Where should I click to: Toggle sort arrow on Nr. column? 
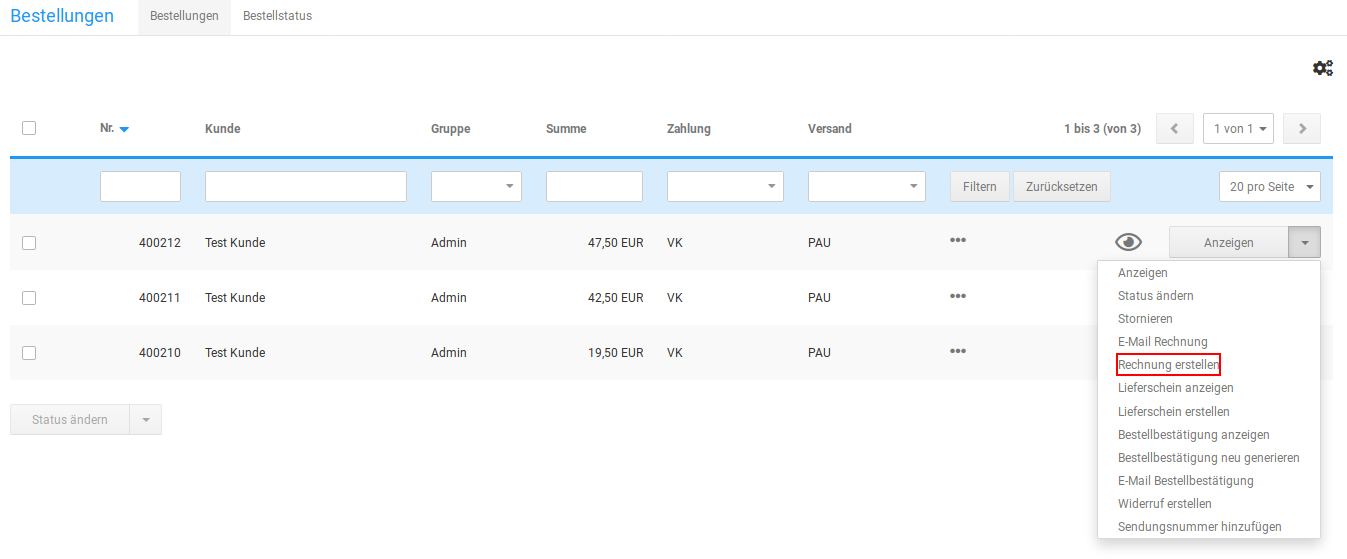click(124, 129)
